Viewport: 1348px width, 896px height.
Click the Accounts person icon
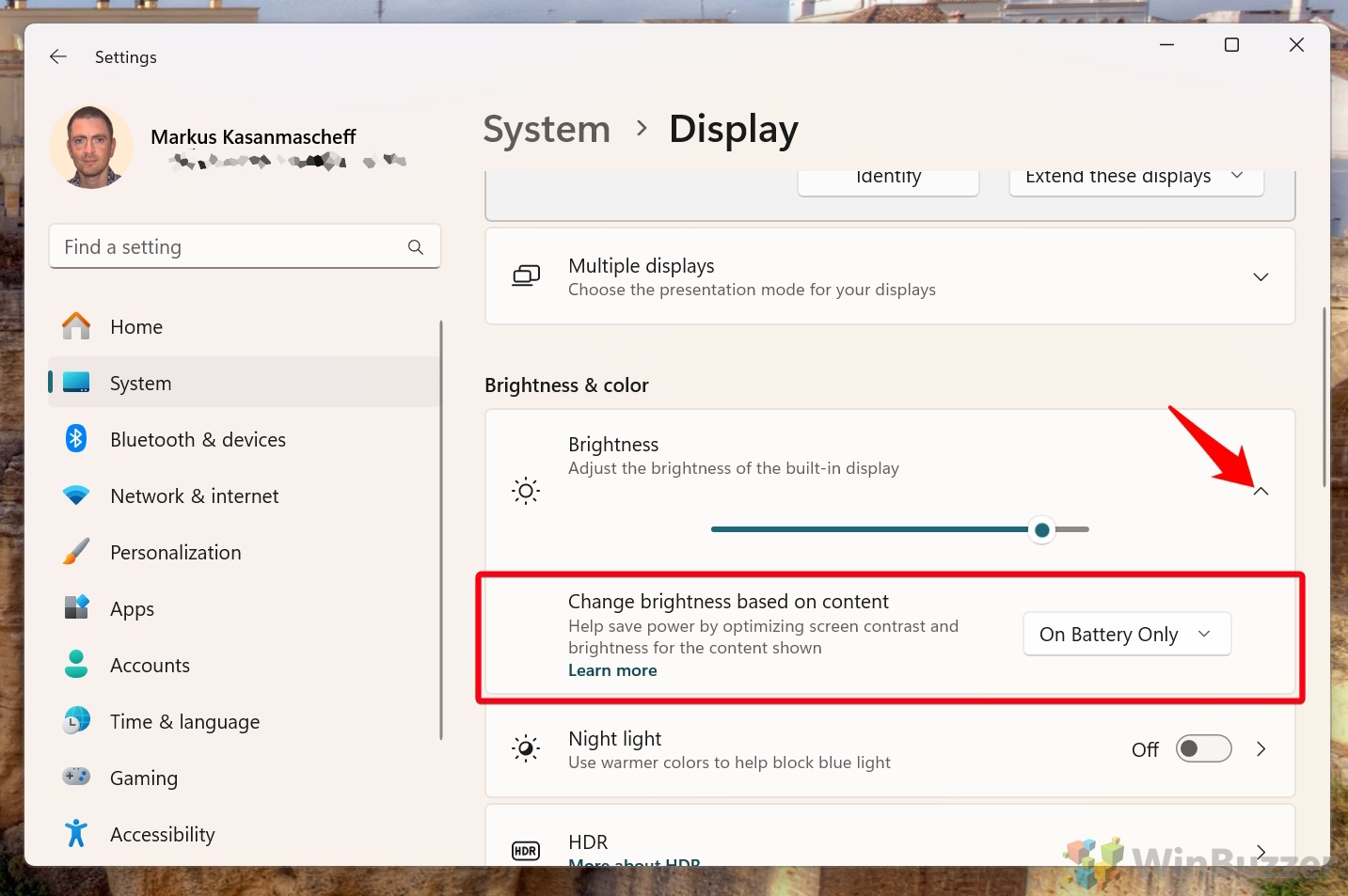[76, 664]
